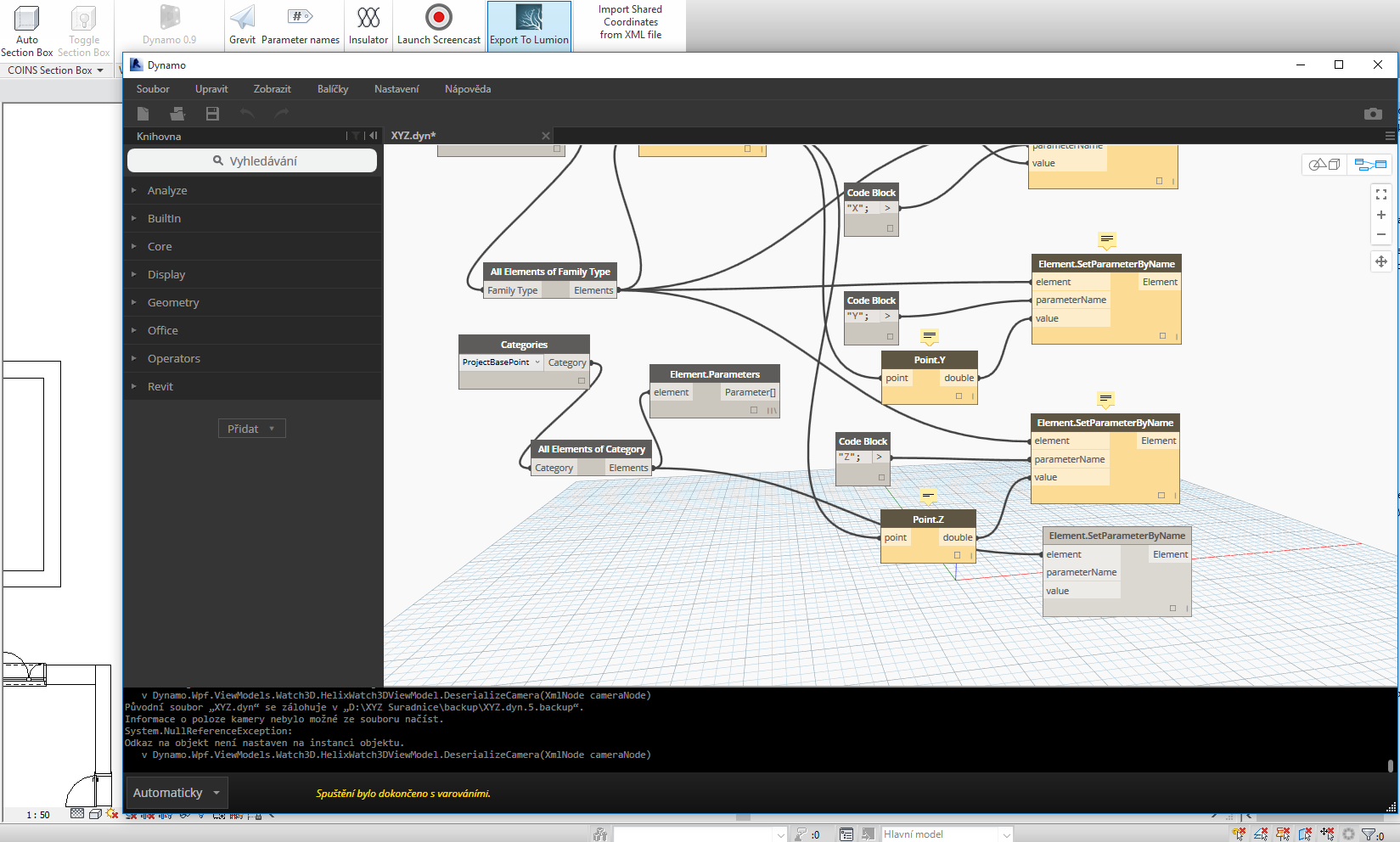Toggle preview checkbox on Point.Y node
Viewport: 1400px width, 842px height.
[959, 396]
